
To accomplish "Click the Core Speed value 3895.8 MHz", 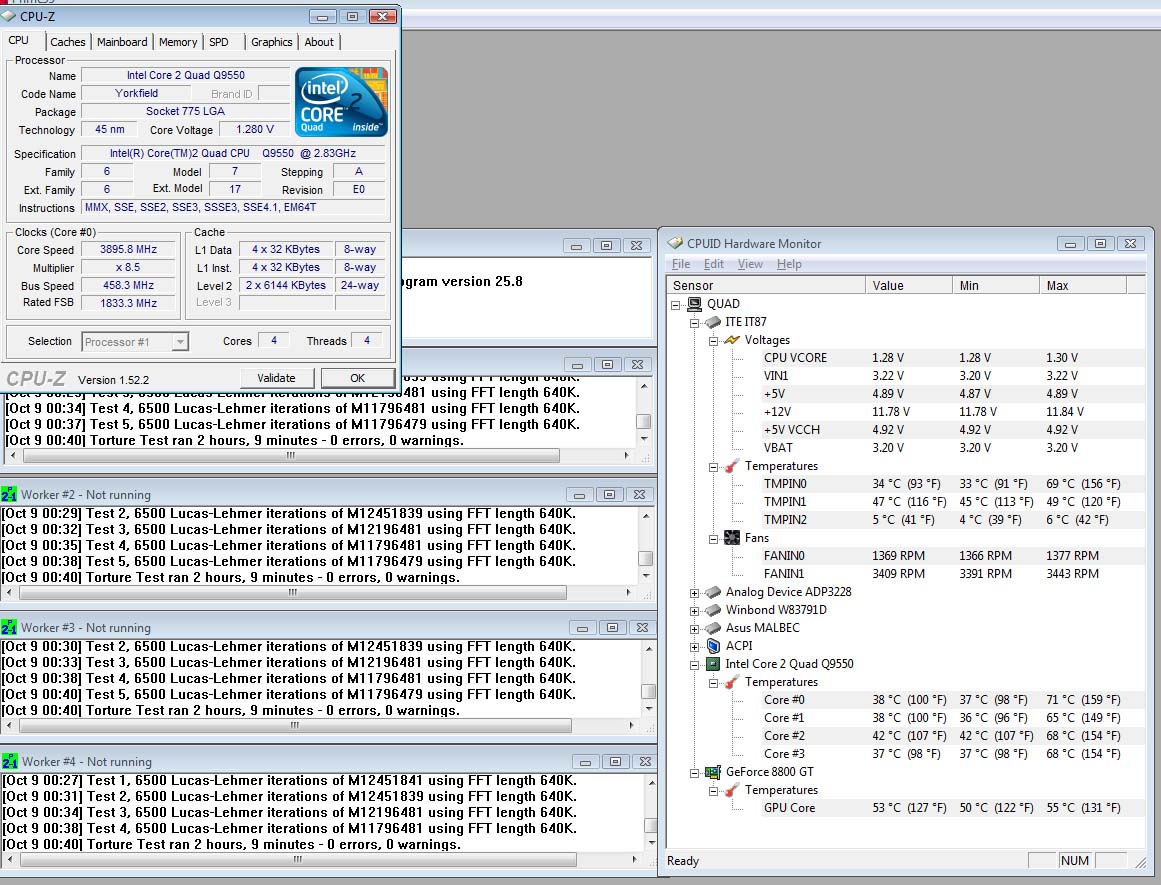I will pyautogui.click(x=129, y=250).
